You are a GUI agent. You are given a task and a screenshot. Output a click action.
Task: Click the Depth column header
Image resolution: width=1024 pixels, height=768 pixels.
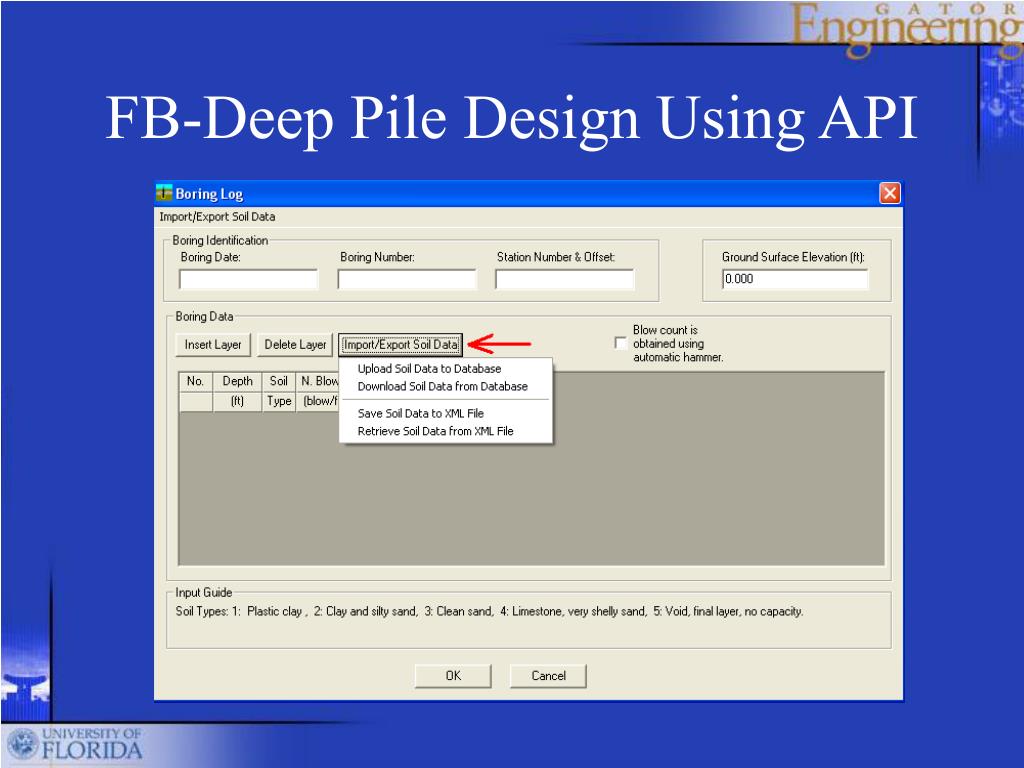237,391
